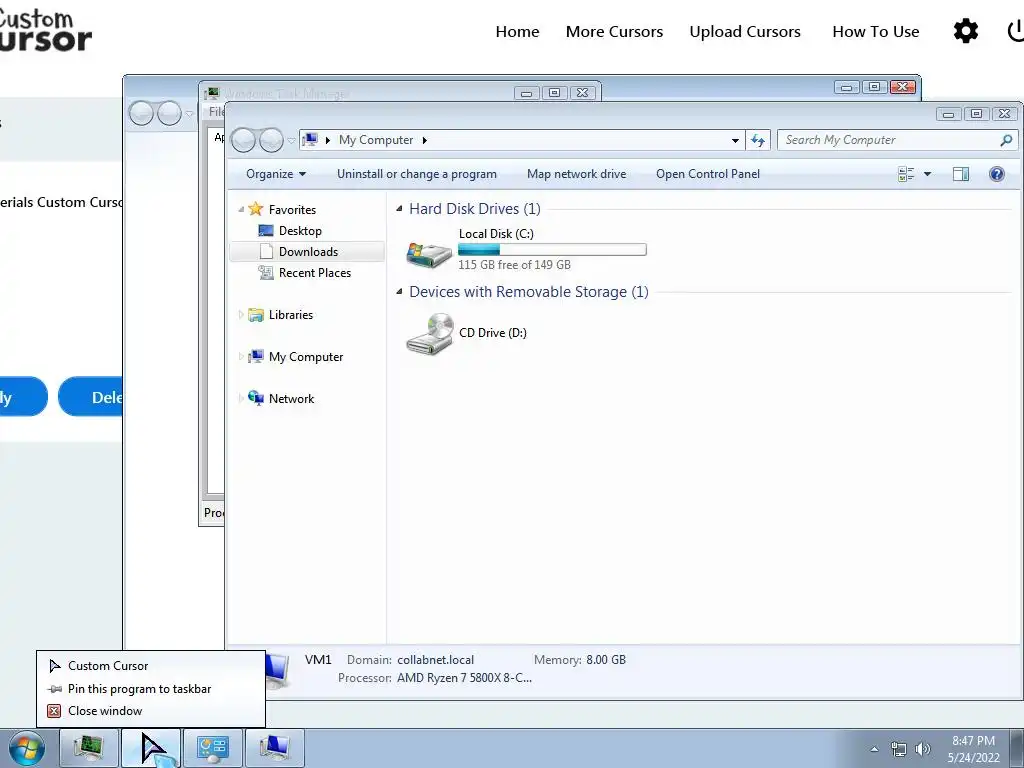Collapse Devices with Removable Storage group
1024x768 pixels.
[399, 292]
